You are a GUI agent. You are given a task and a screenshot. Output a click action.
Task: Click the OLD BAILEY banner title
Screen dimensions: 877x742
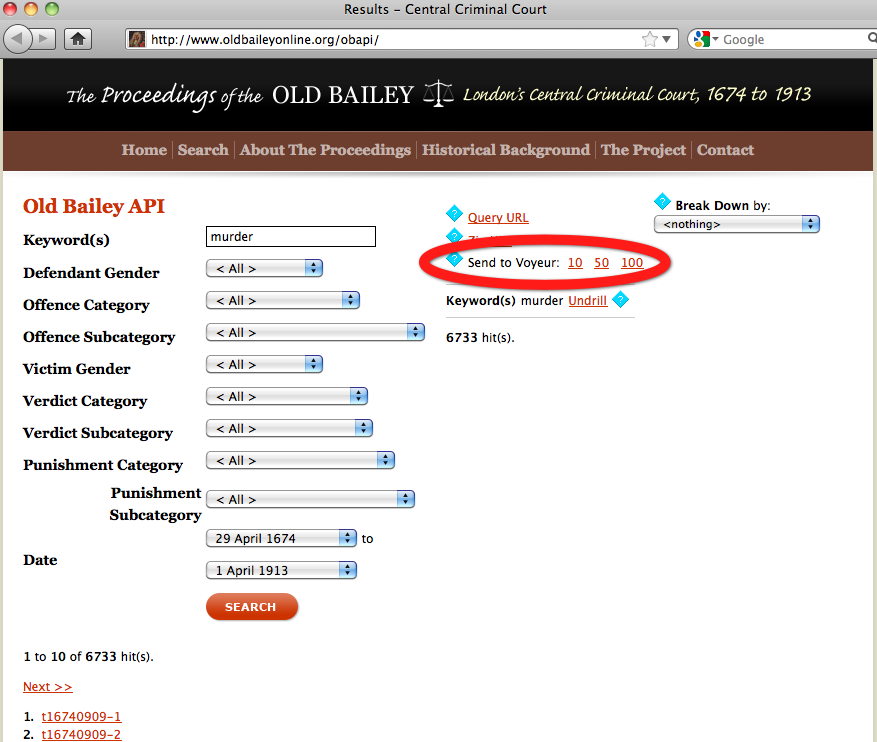343,94
